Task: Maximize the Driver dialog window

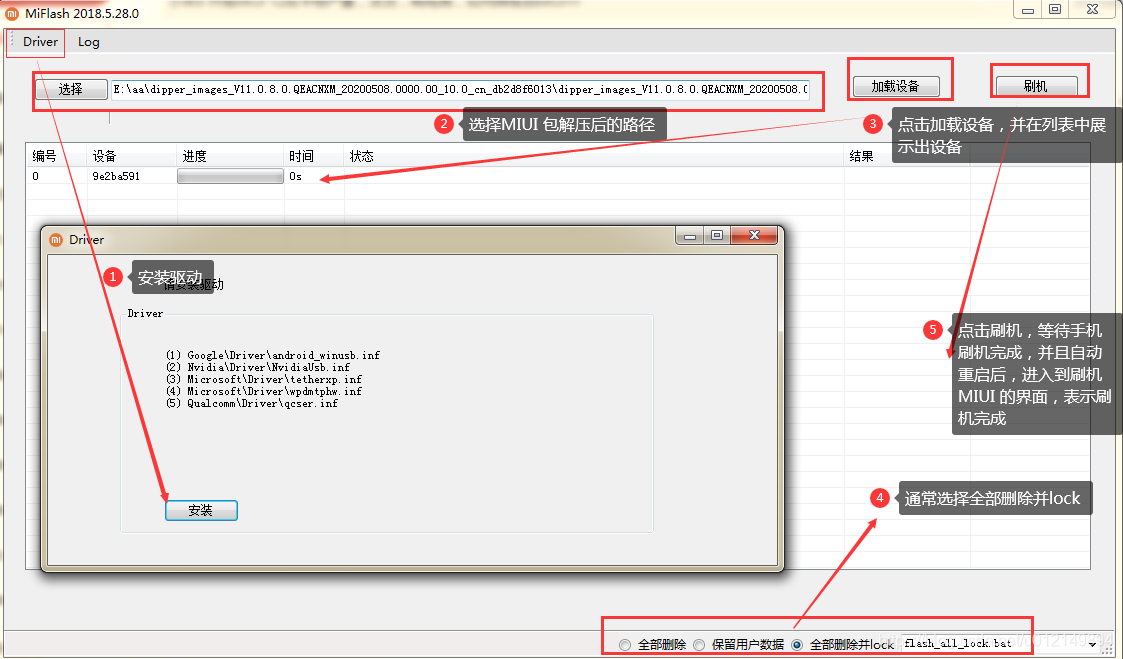Action: tap(717, 236)
